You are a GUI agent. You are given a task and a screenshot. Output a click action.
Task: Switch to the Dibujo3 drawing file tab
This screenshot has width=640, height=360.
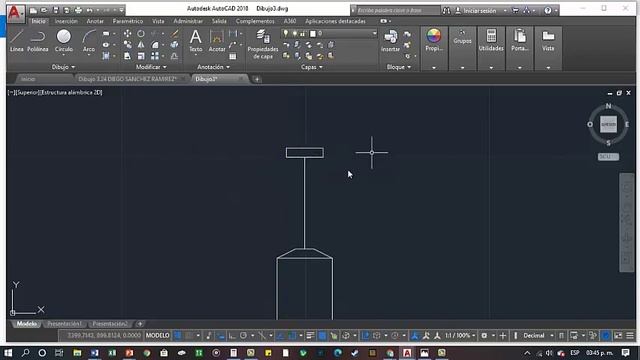206,79
